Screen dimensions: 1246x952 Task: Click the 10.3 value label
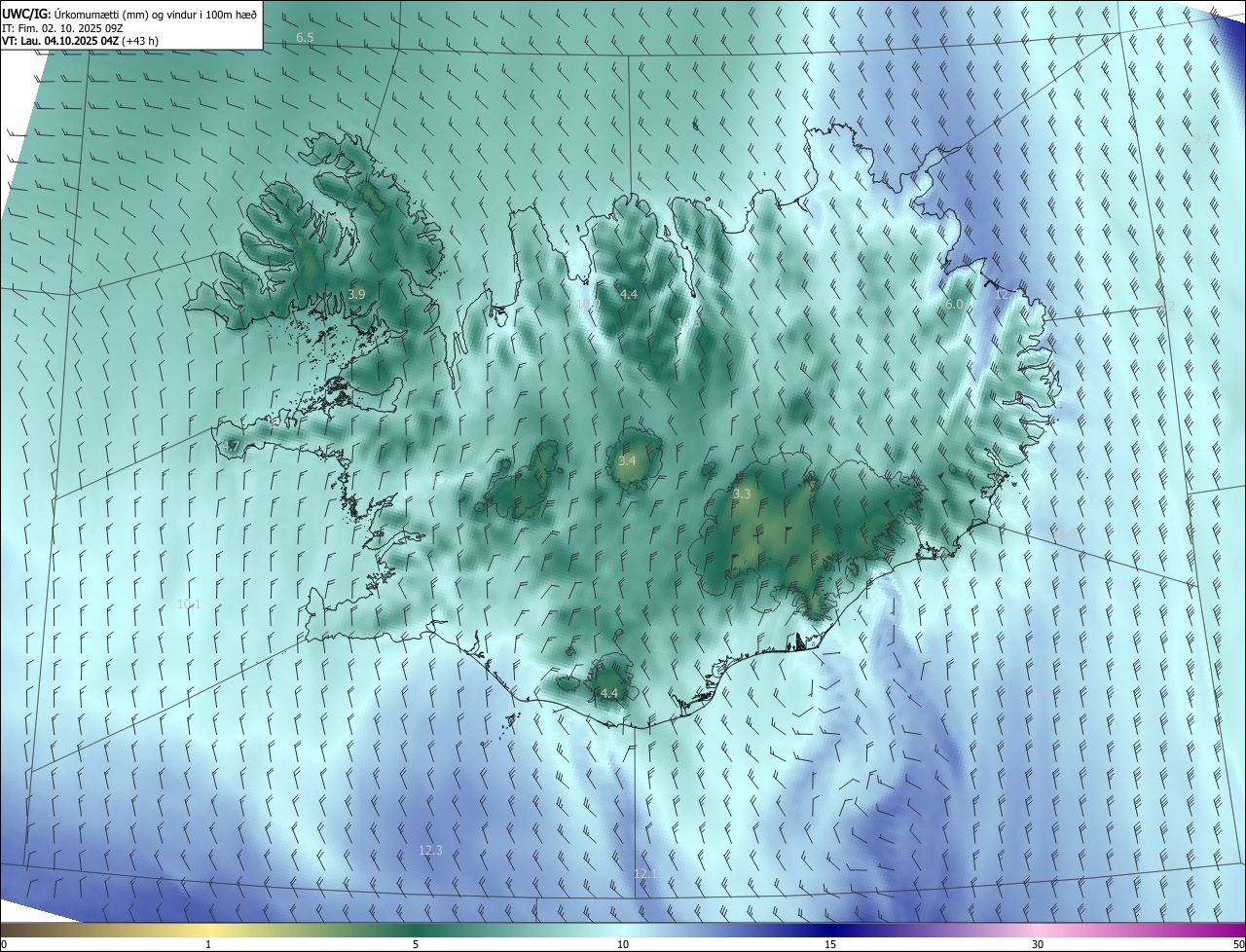(689, 322)
